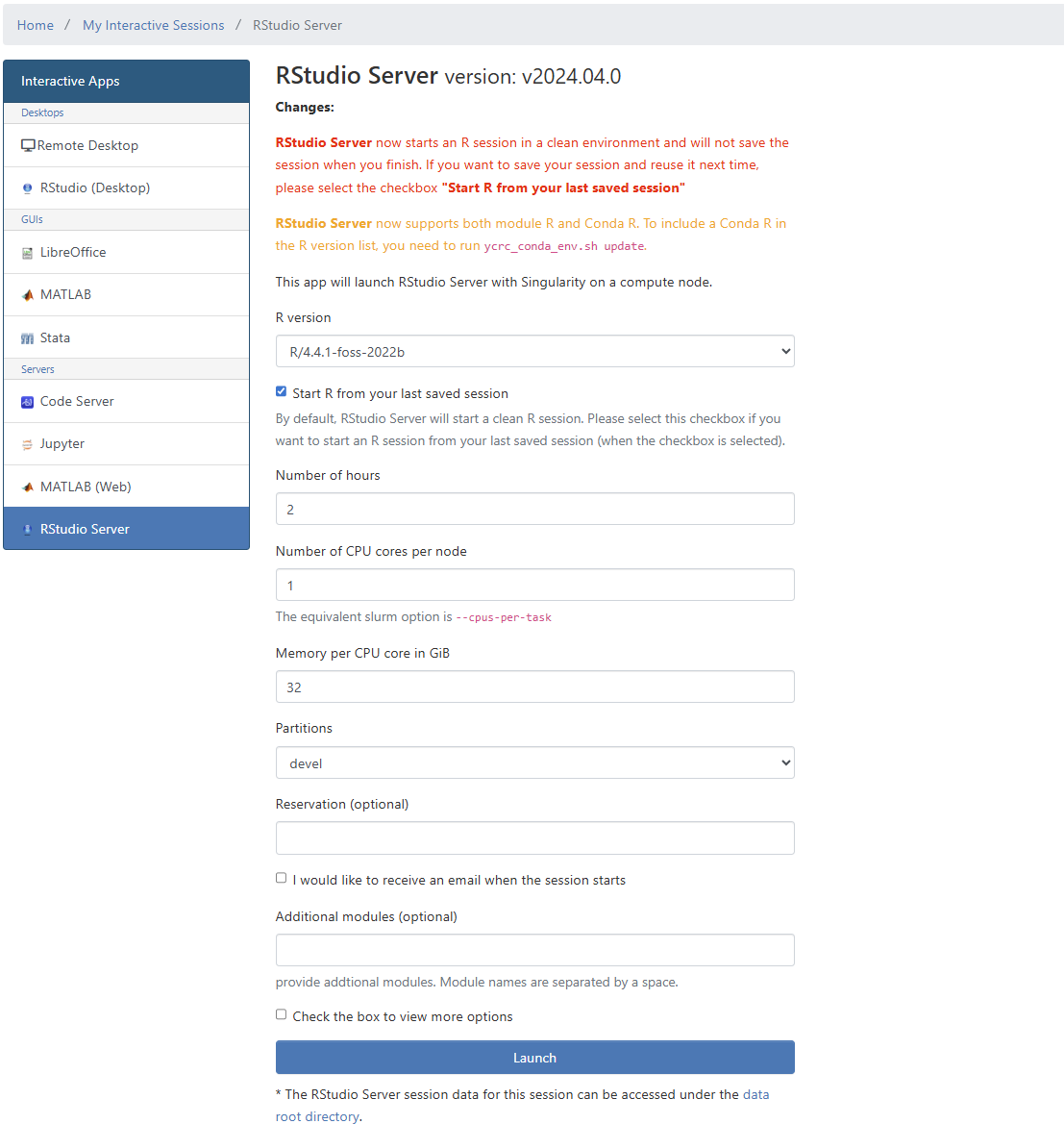The width and height of the screenshot is (1064, 1124).
Task: Click the MATLAB (Web) icon
Action: pyautogui.click(x=28, y=487)
